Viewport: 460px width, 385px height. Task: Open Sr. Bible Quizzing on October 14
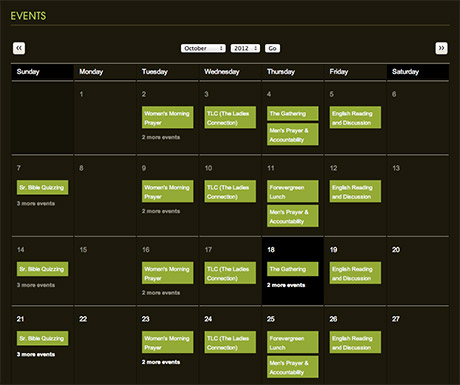[x=42, y=269]
